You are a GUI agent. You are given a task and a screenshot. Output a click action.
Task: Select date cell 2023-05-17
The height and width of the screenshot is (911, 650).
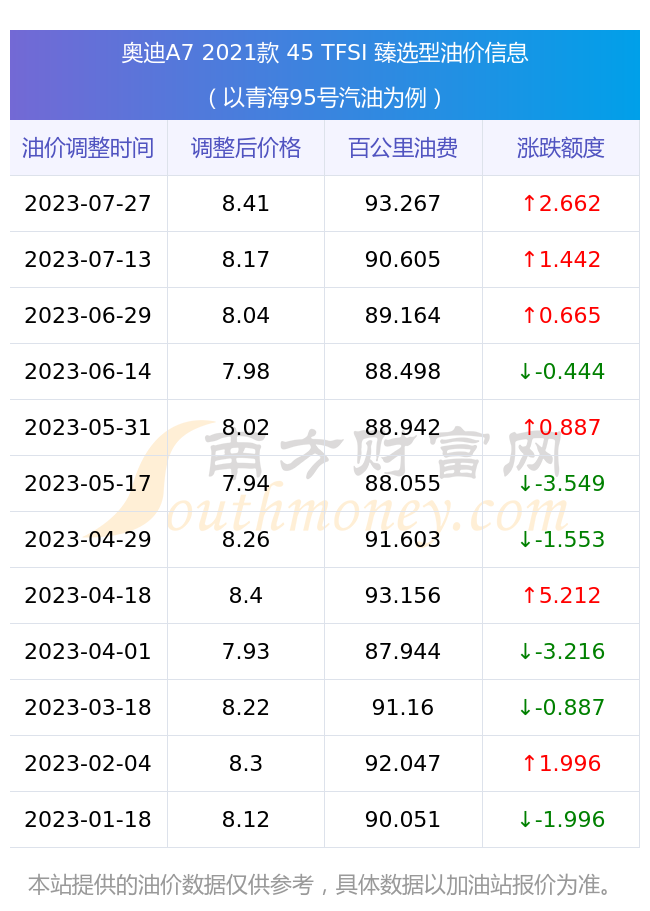coord(88,483)
